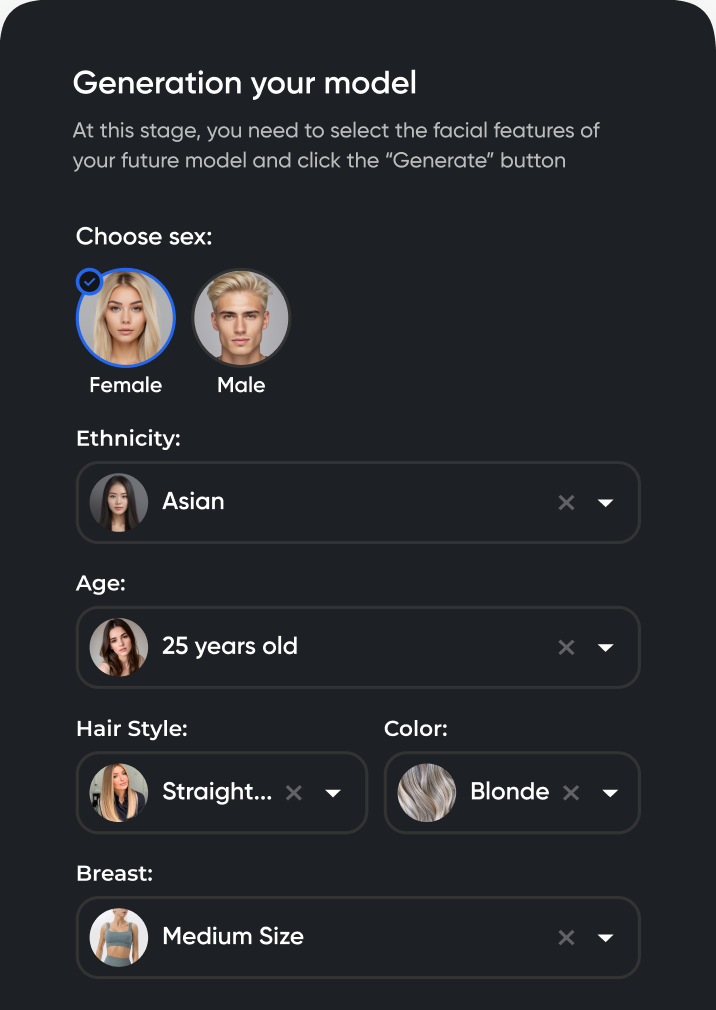
Task: Expand the Hair Style dropdown arrow
Action: (334, 793)
